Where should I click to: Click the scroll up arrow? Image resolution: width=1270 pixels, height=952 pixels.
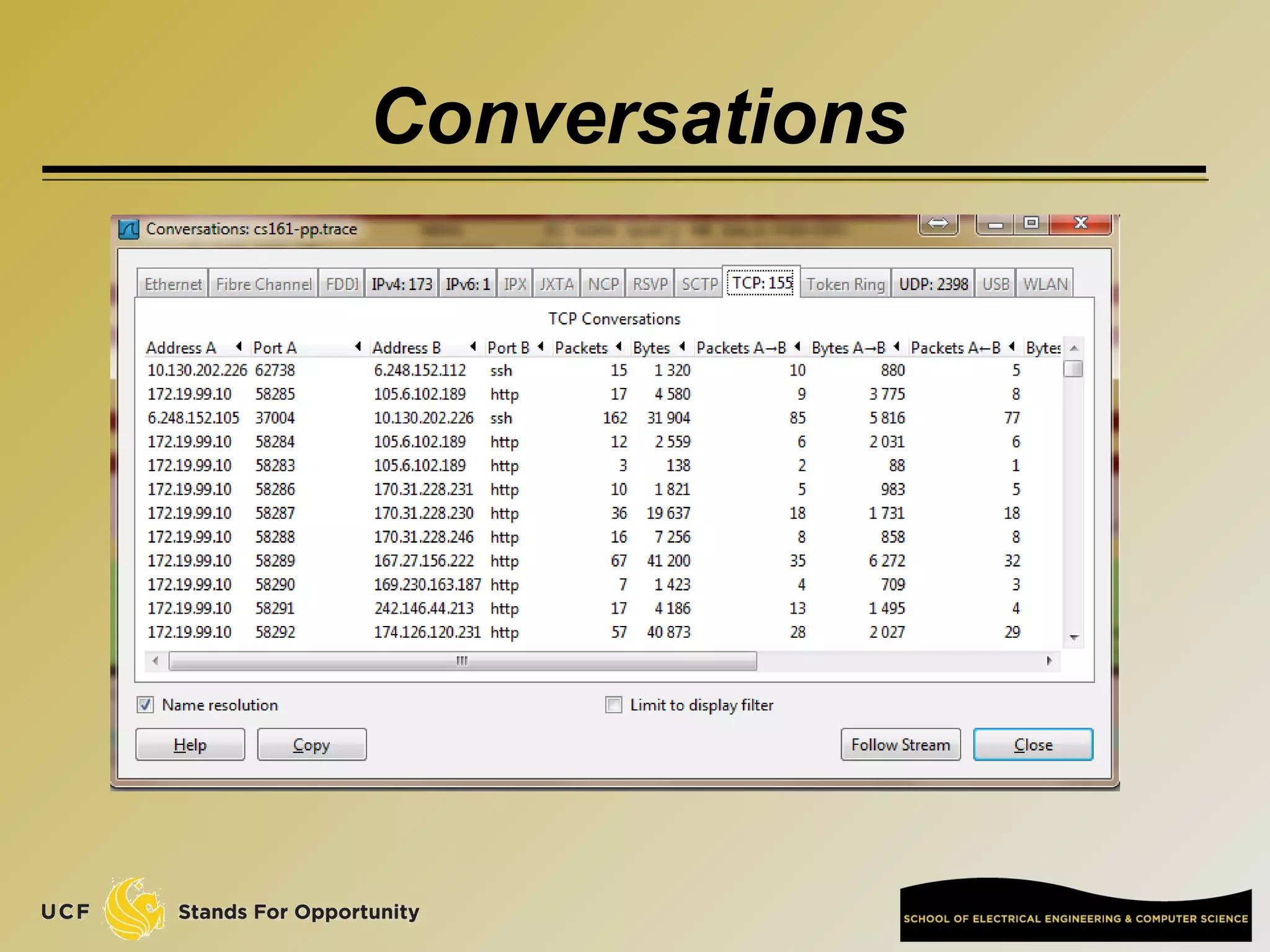1074,348
